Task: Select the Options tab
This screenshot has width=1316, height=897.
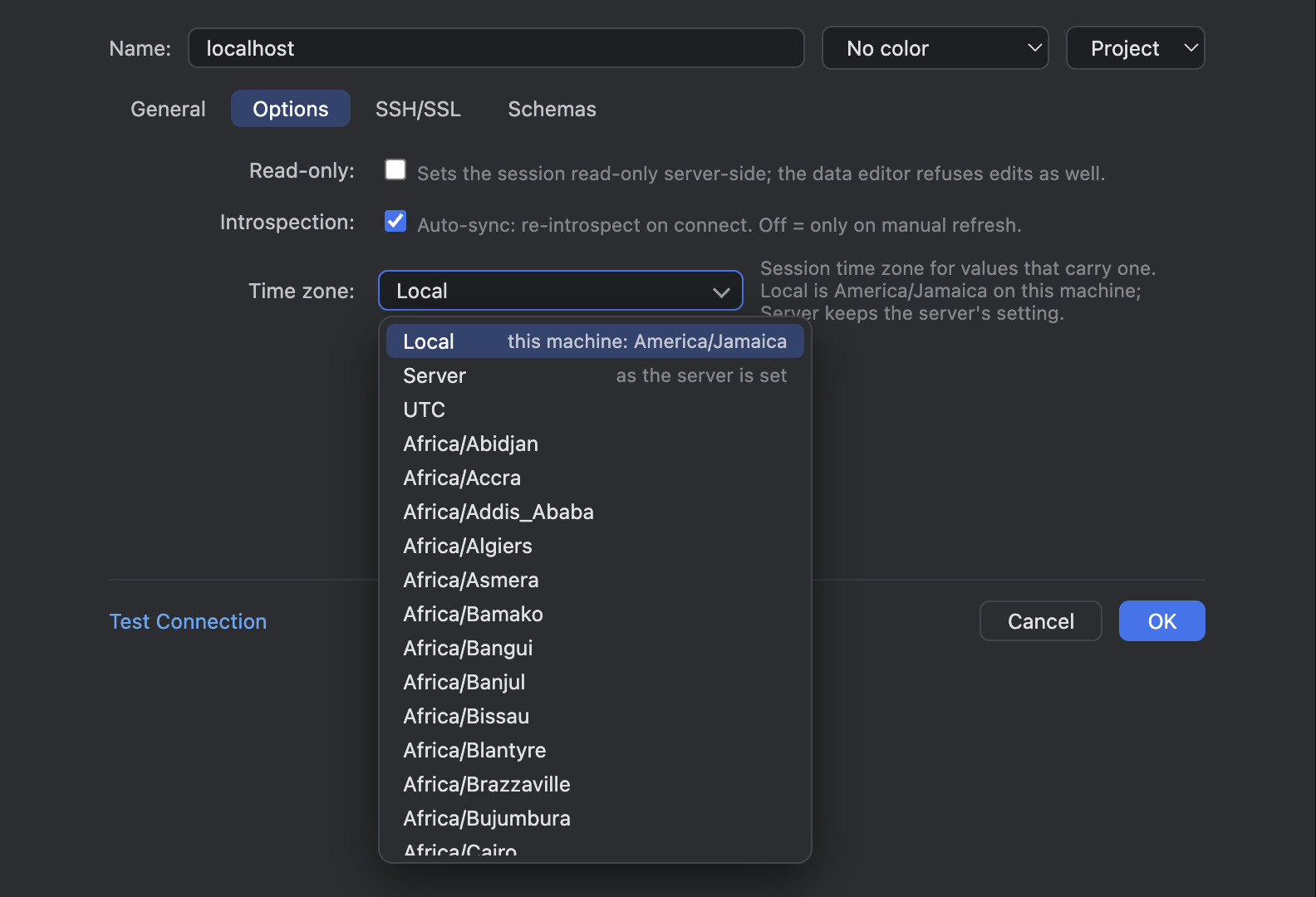Action: coord(291,109)
